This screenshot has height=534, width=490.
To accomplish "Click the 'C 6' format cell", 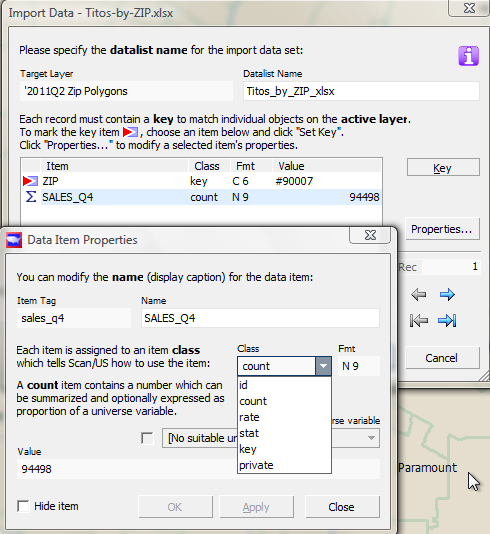I will coord(240,181).
